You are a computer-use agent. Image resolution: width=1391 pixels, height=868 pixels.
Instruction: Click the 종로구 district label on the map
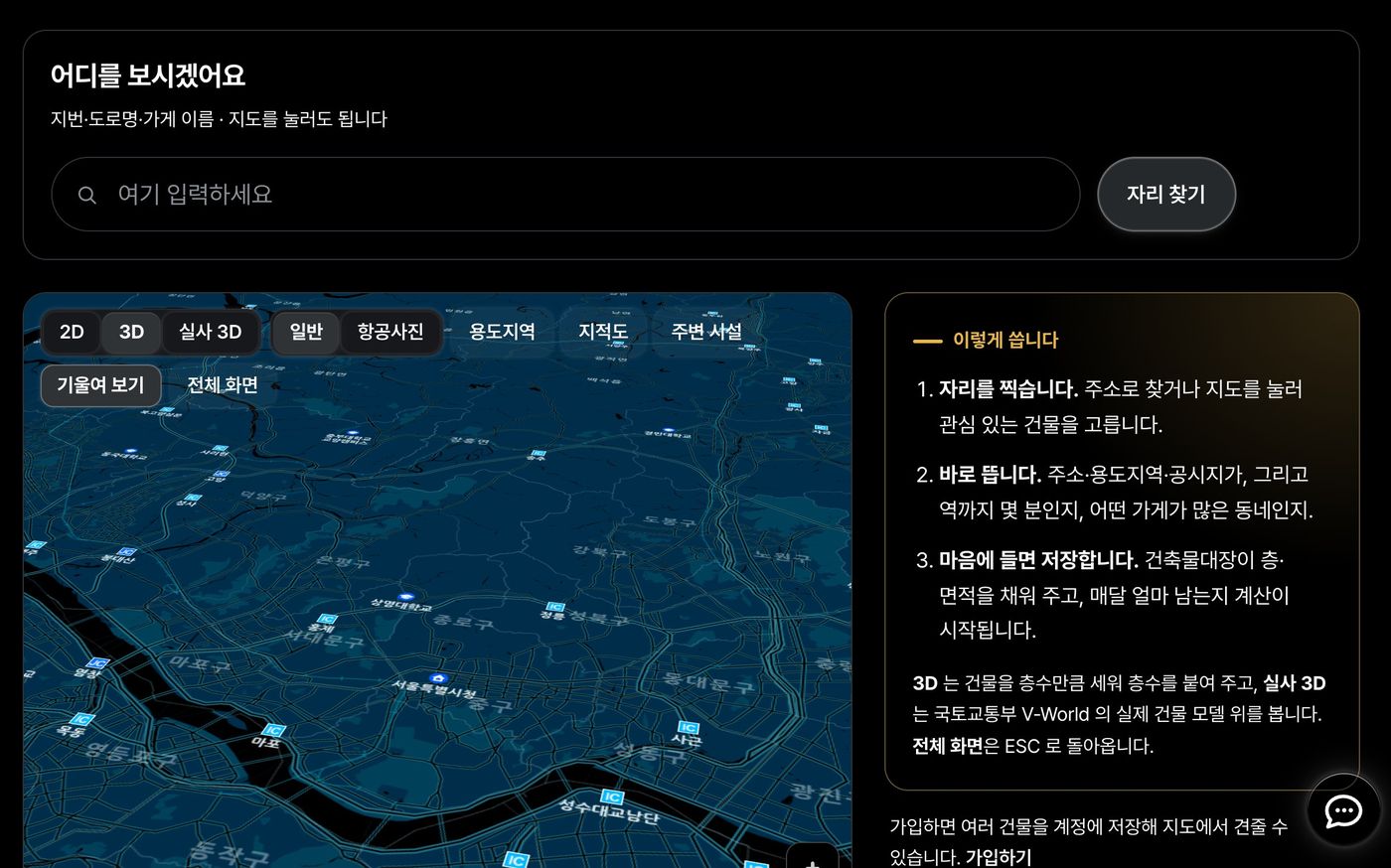[463, 623]
